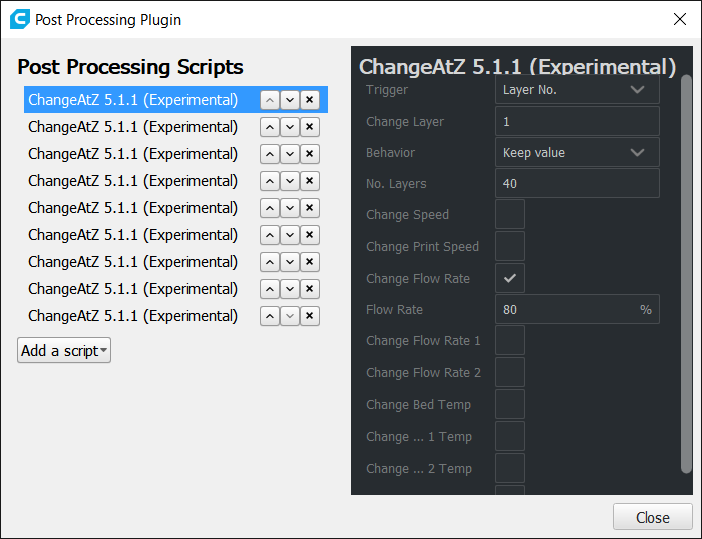This screenshot has height=539, width=702.
Task: Open the Behavior dropdown showing Keep value
Action: (577, 152)
